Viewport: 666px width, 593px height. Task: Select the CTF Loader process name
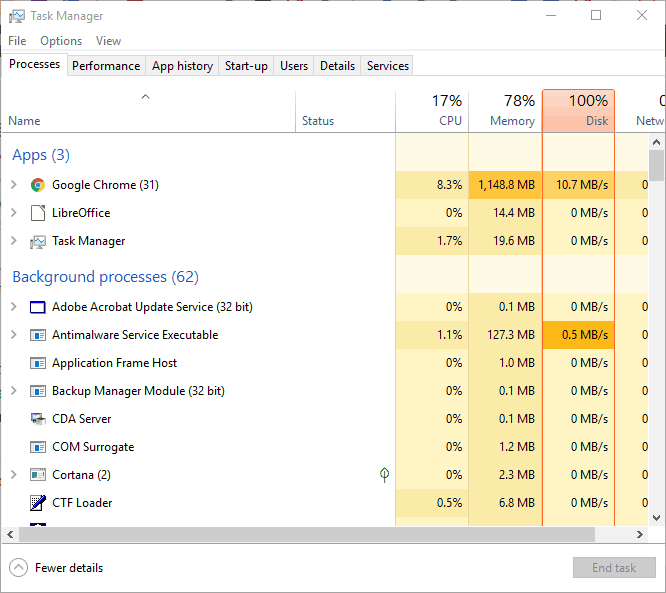point(82,503)
